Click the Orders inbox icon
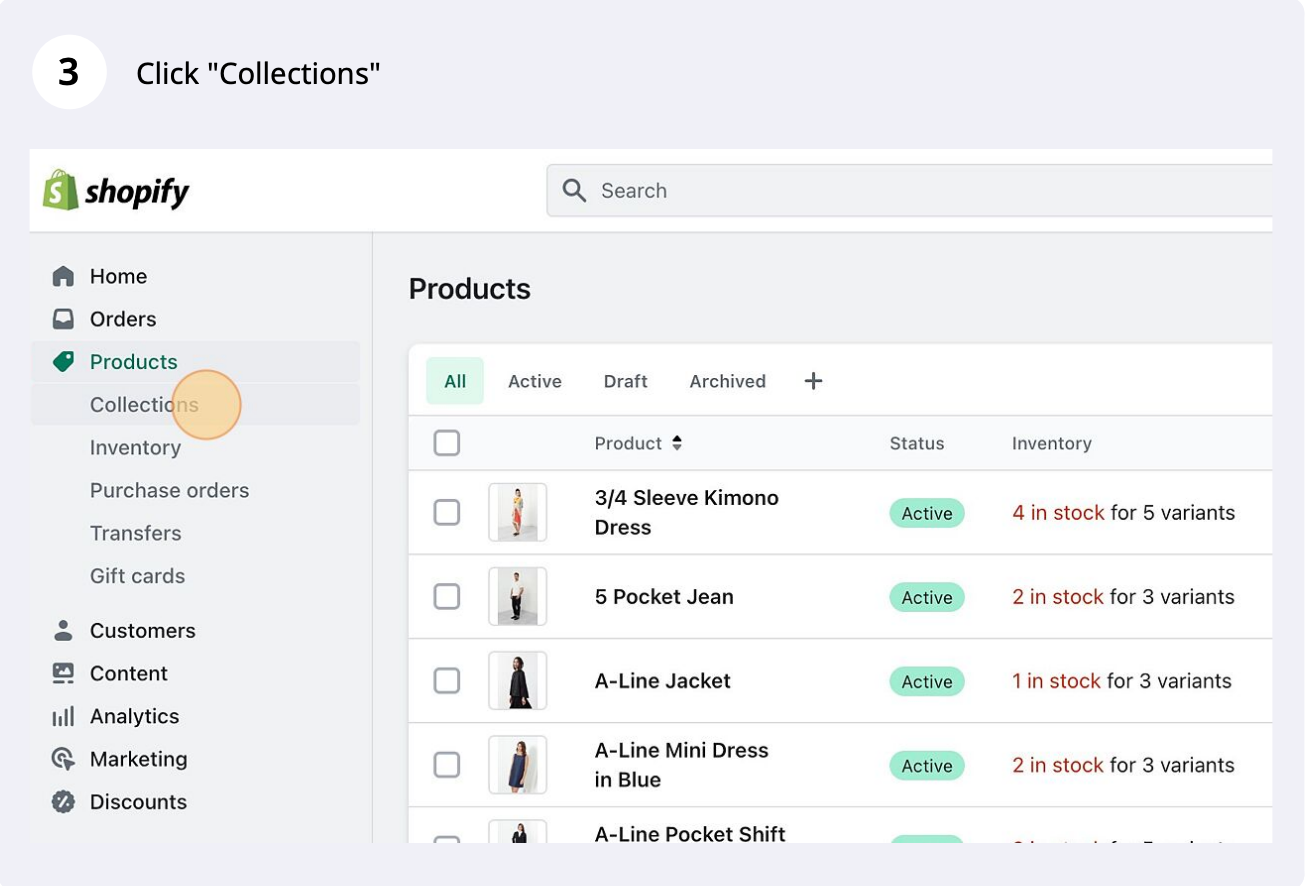Viewport: 1306px width, 886px height. (x=63, y=319)
